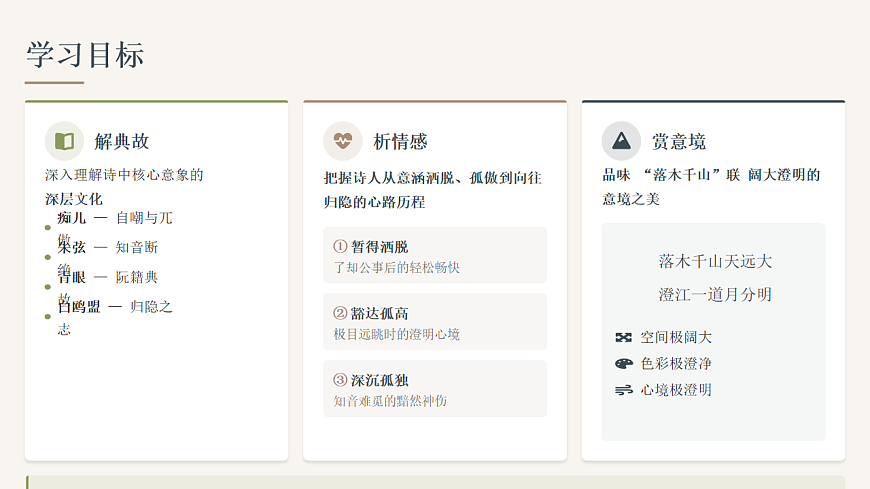The width and height of the screenshot is (870, 489).
Task: Click the text 深层文化 in the 解典故 card
Action: click(x=74, y=199)
